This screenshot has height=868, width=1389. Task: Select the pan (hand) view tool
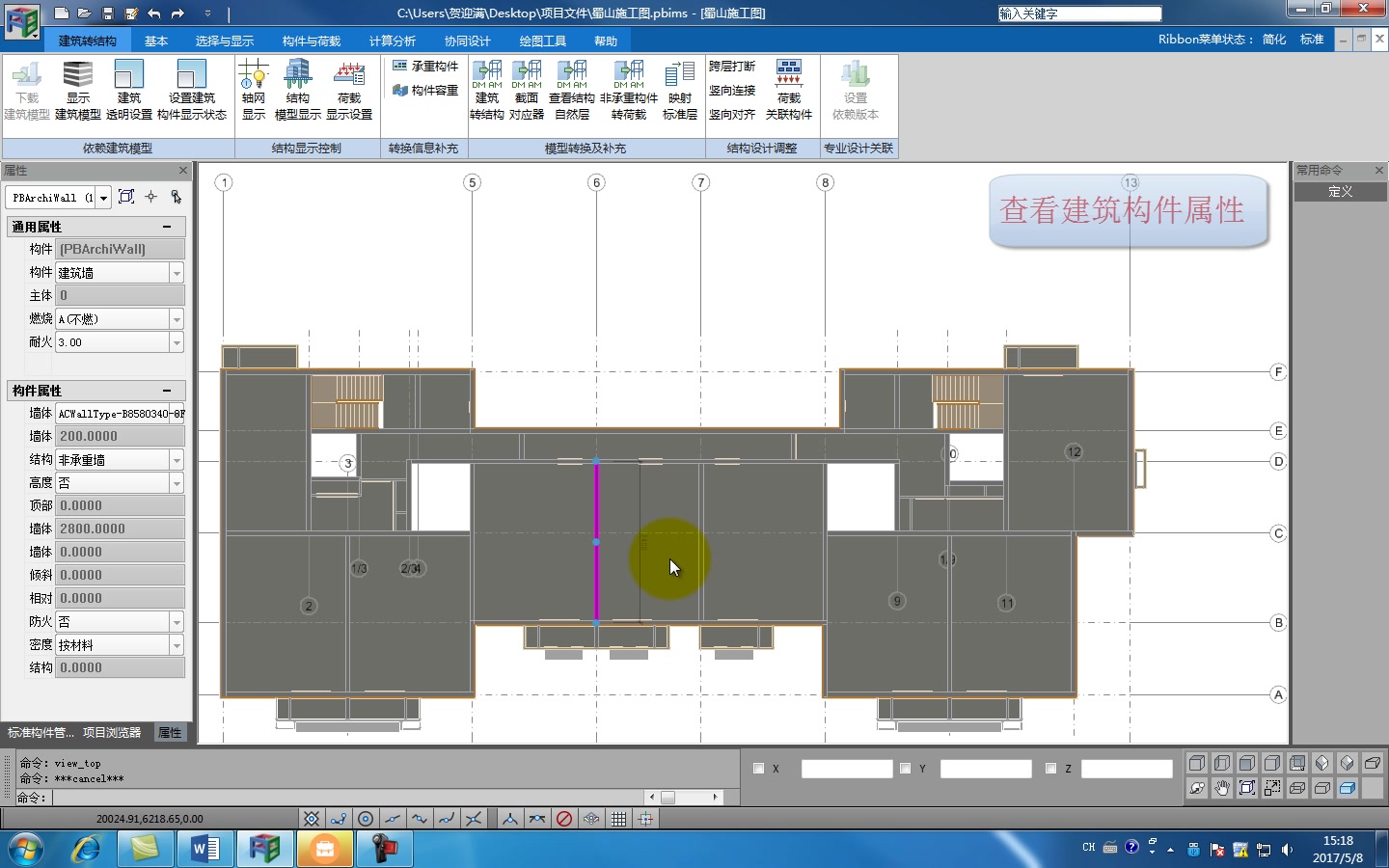(x=1221, y=788)
